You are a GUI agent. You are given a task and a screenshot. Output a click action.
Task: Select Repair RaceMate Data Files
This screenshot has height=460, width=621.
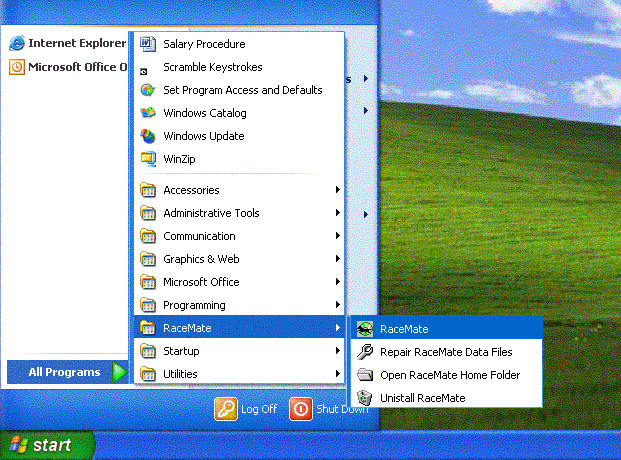point(446,352)
